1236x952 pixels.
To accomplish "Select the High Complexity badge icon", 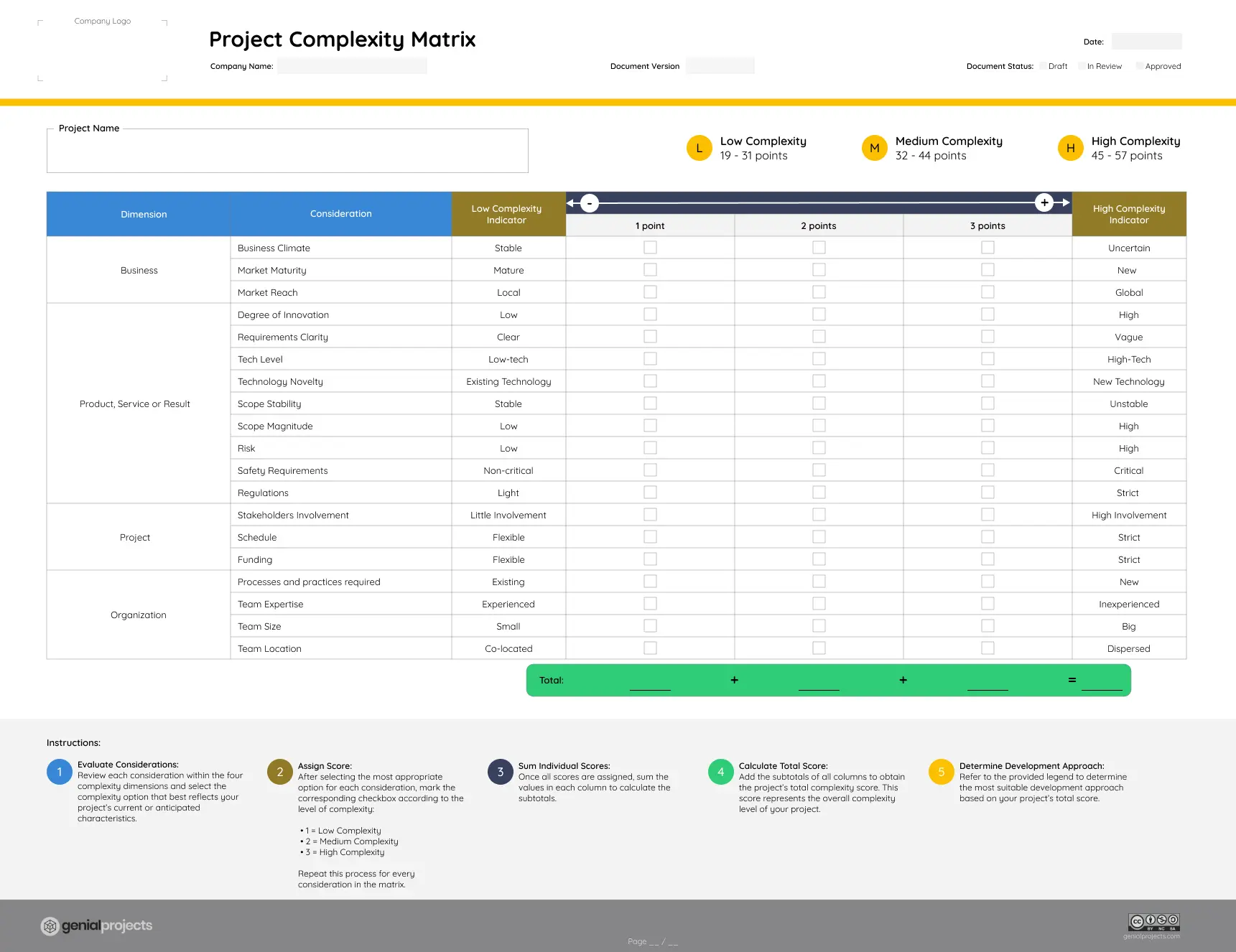I will point(1070,148).
